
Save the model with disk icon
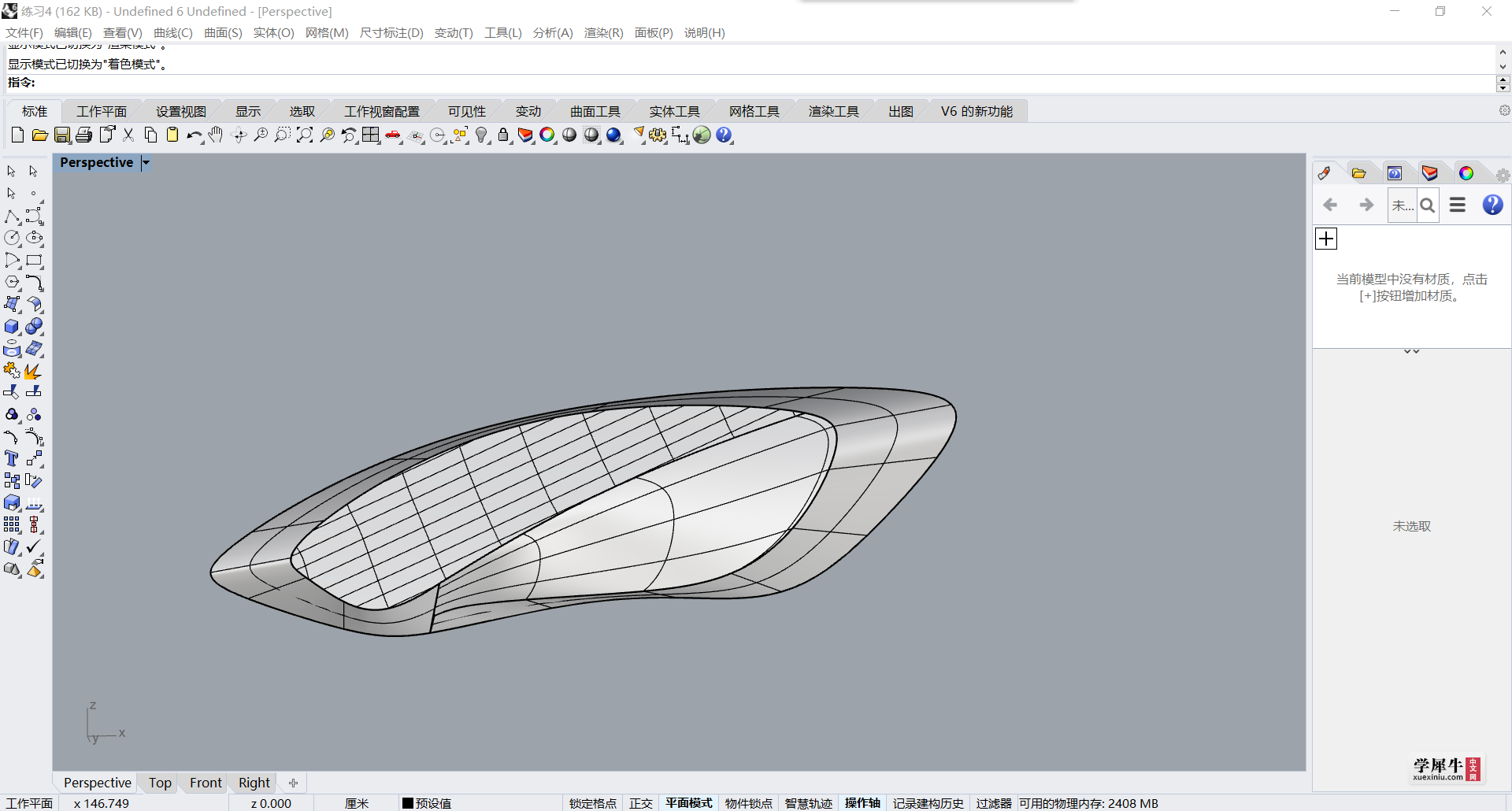(61, 135)
